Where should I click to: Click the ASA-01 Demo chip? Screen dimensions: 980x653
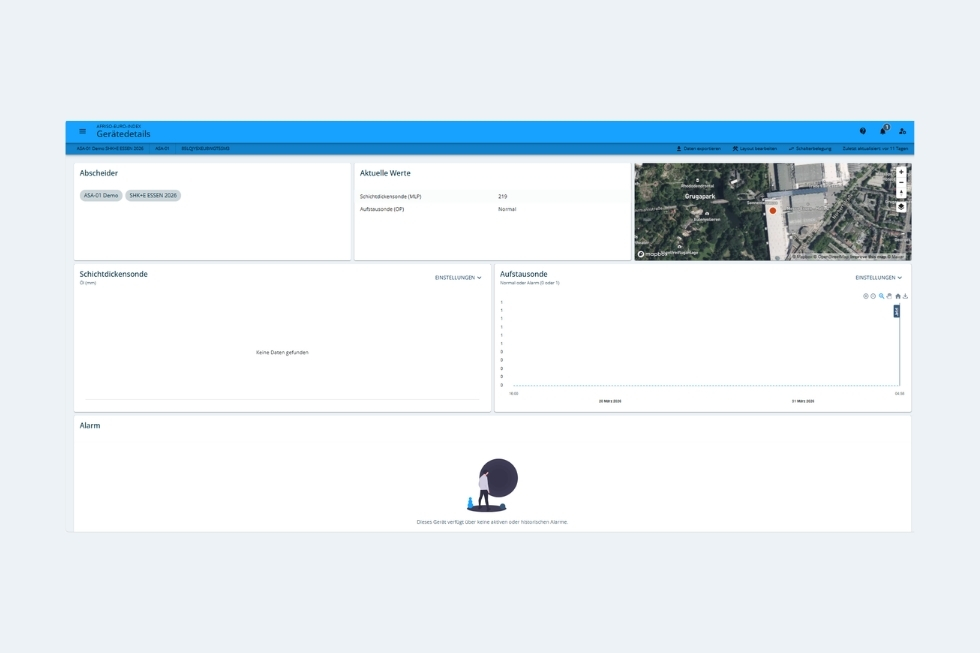point(101,196)
